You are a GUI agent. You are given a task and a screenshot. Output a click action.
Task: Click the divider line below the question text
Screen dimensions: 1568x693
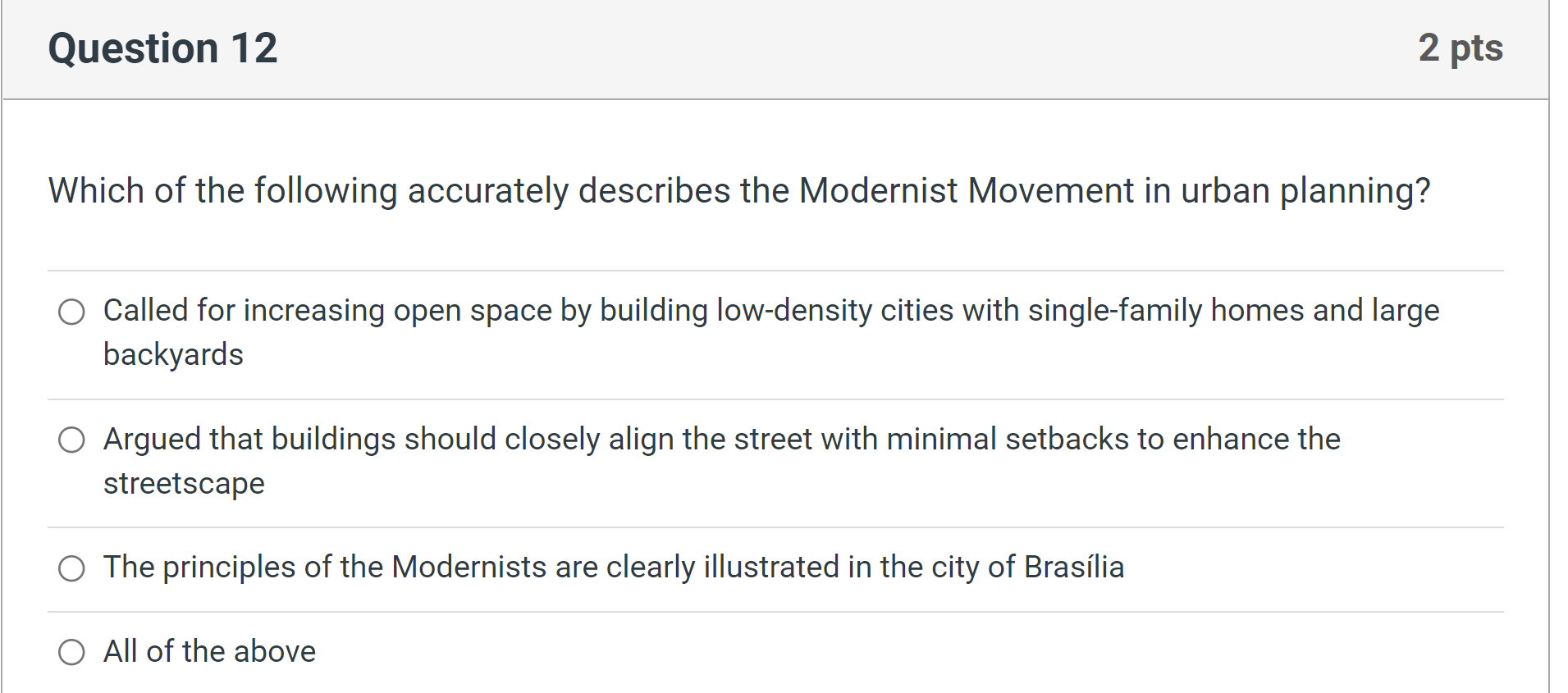point(779,269)
